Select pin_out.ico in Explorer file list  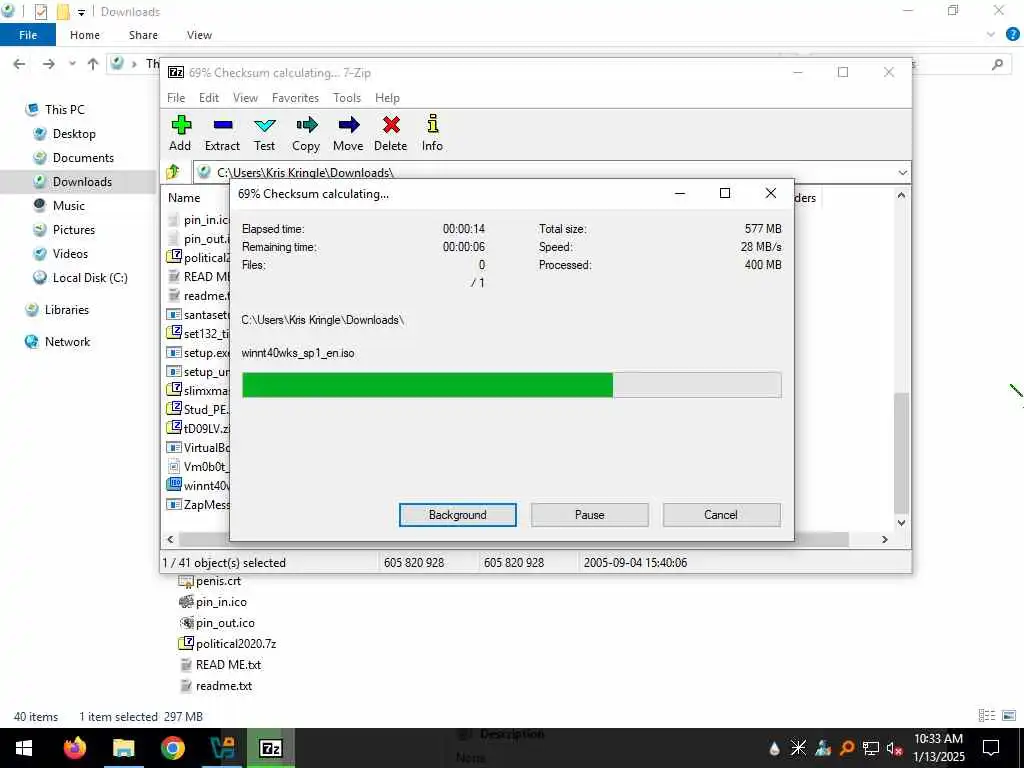pyautogui.click(x=217, y=622)
